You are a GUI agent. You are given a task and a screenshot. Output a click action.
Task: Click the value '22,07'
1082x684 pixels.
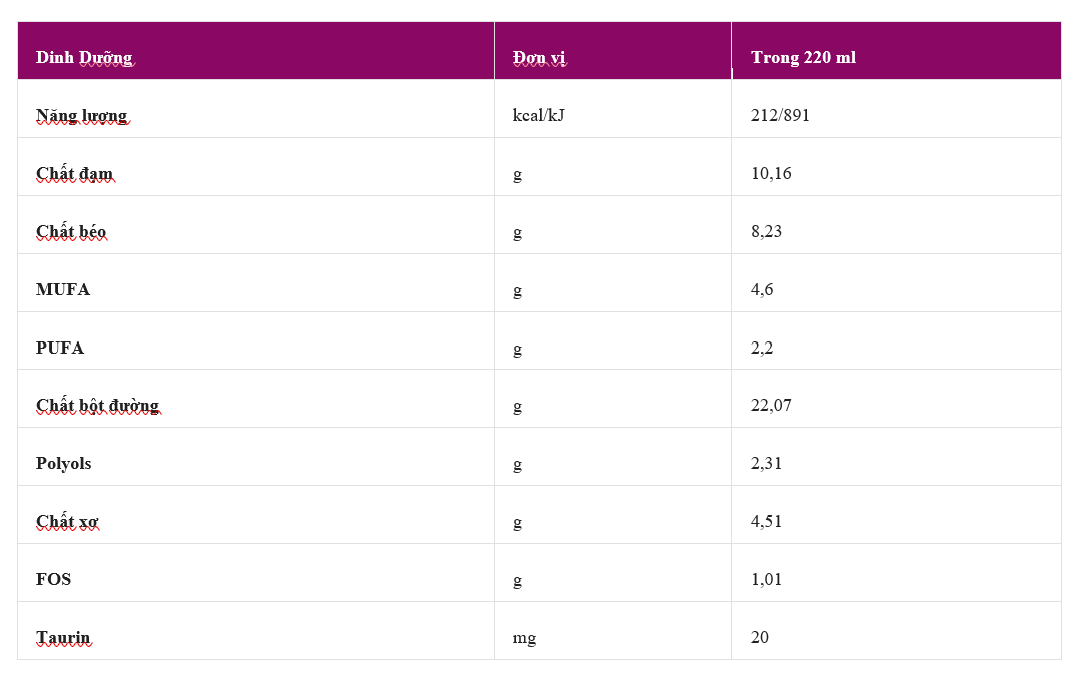pos(771,405)
